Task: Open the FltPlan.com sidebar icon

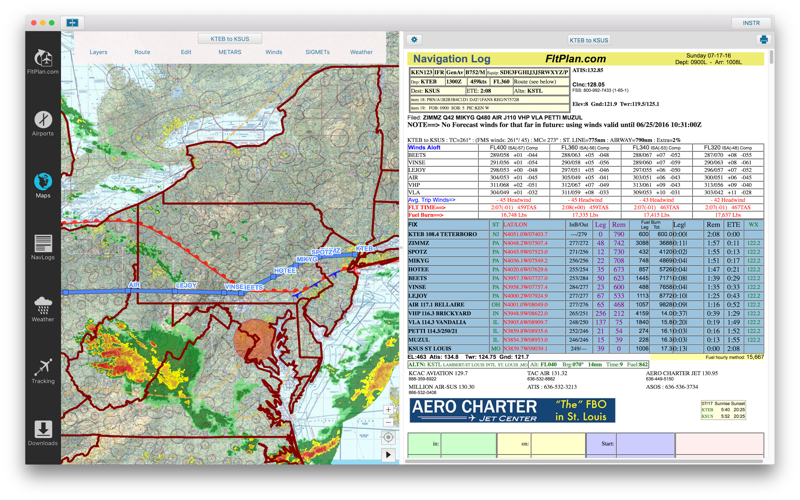Action: click(x=43, y=61)
